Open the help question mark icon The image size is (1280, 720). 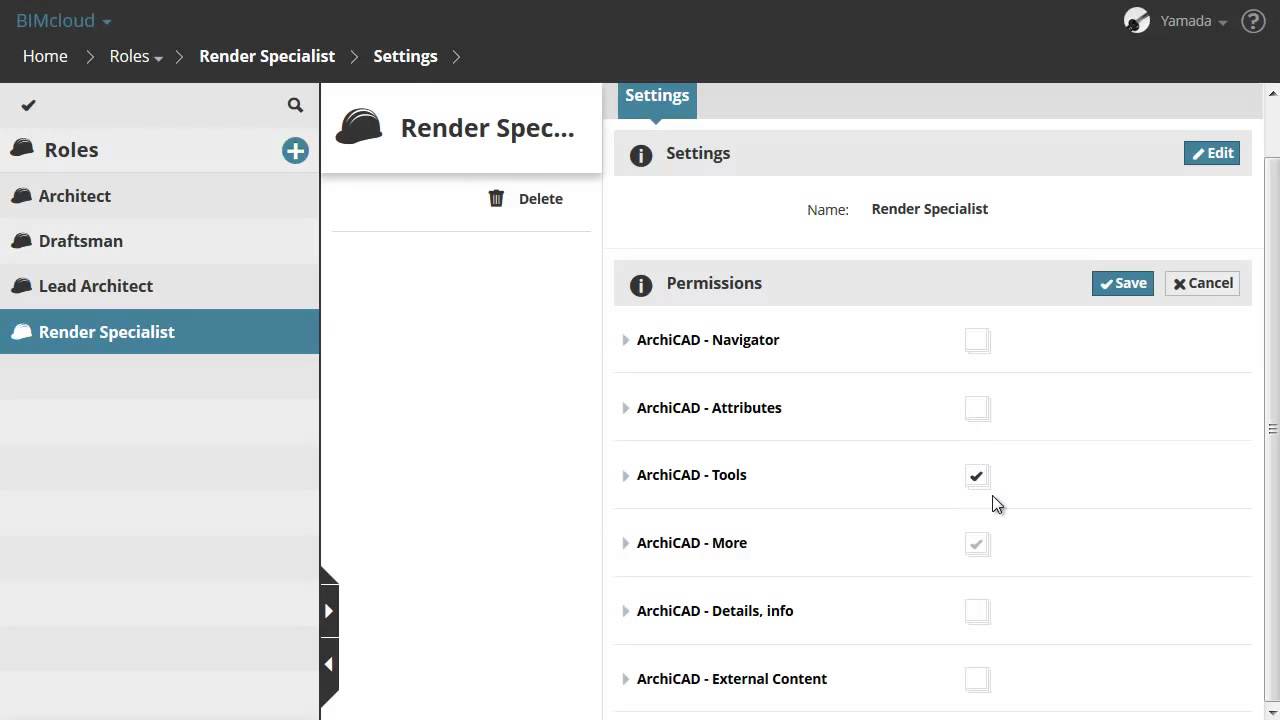pos(1253,21)
